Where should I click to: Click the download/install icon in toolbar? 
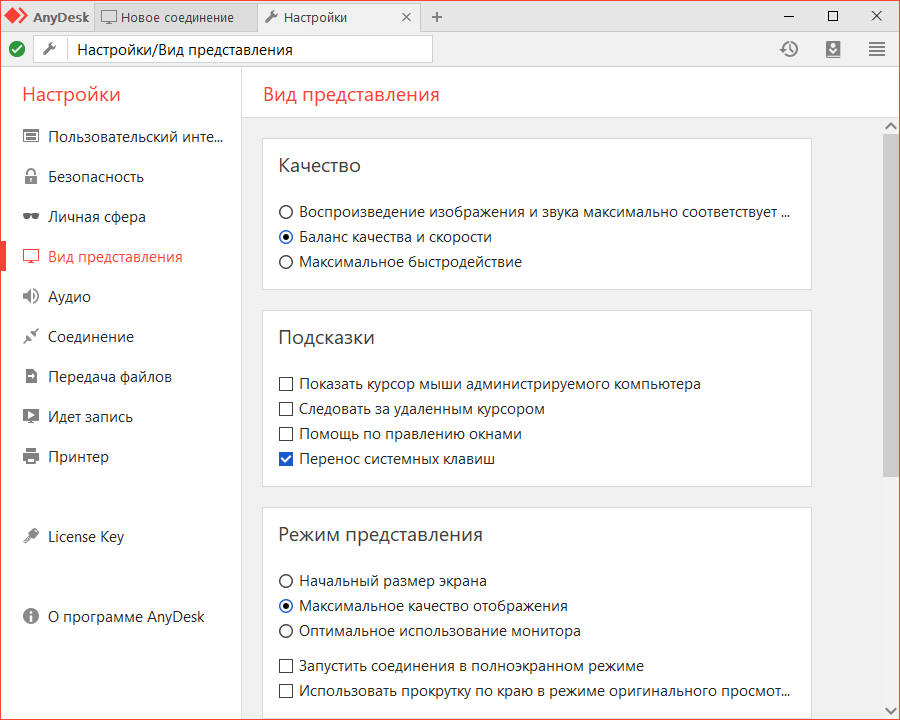833,49
